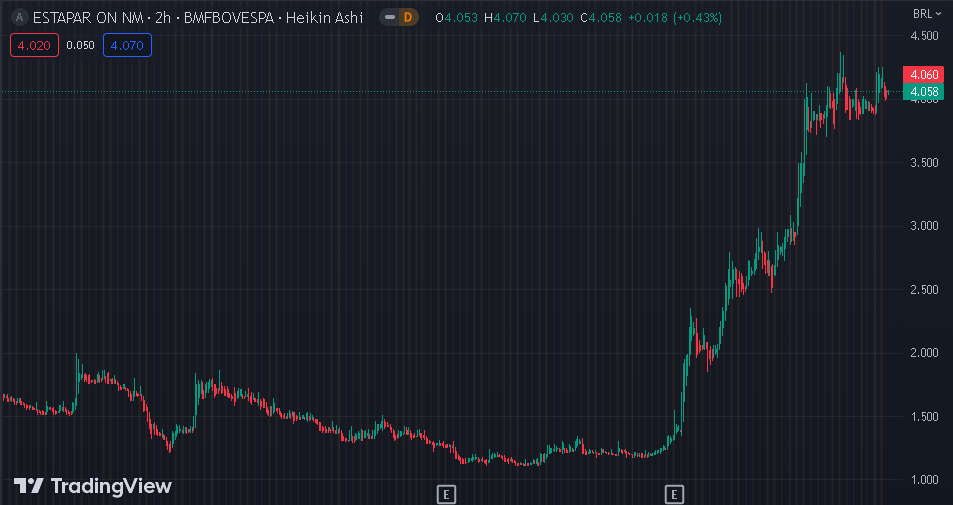Screen dimensions: 953x505
Task: Open the TradingView logo link
Action: (x=93, y=486)
